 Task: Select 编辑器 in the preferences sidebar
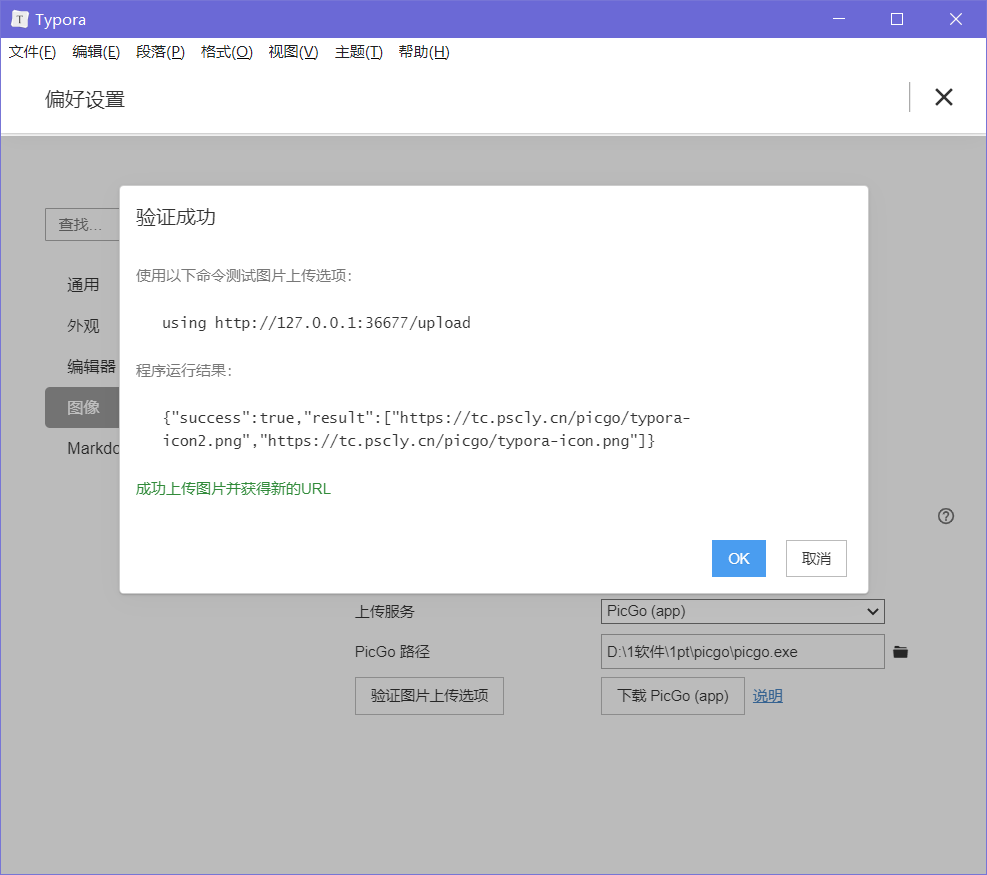[91, 366]
